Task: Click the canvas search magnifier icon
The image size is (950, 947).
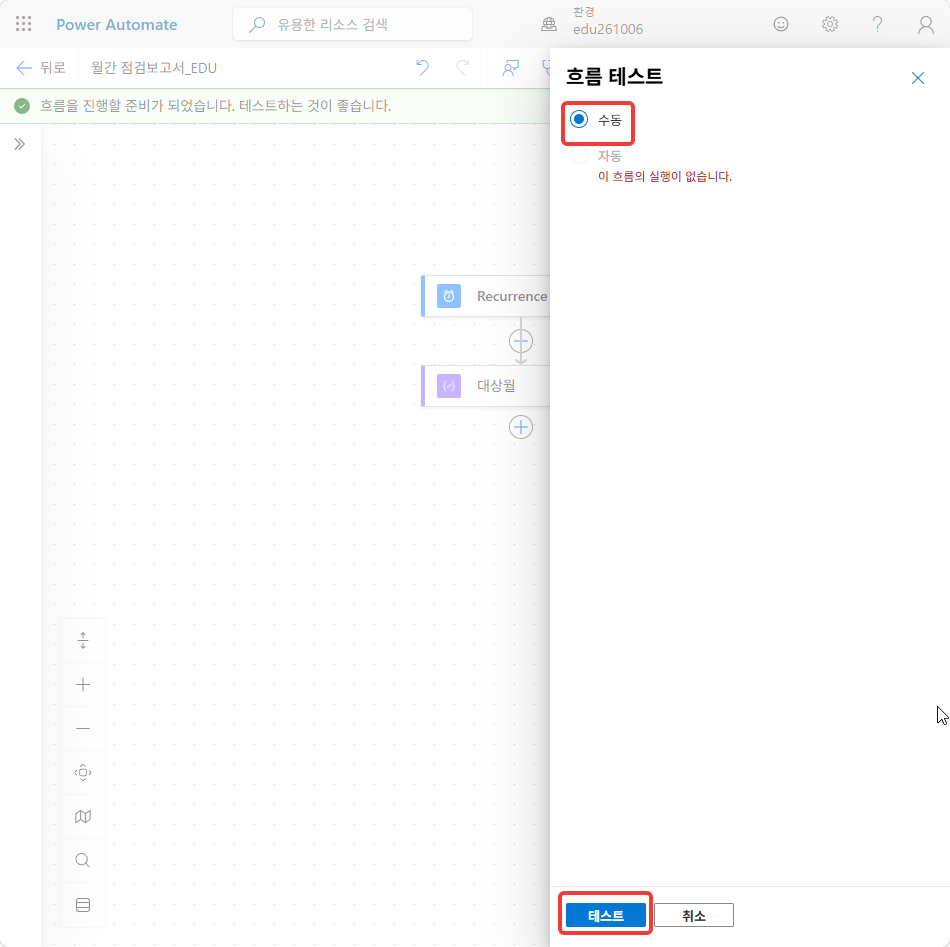Action: (83, 860)
